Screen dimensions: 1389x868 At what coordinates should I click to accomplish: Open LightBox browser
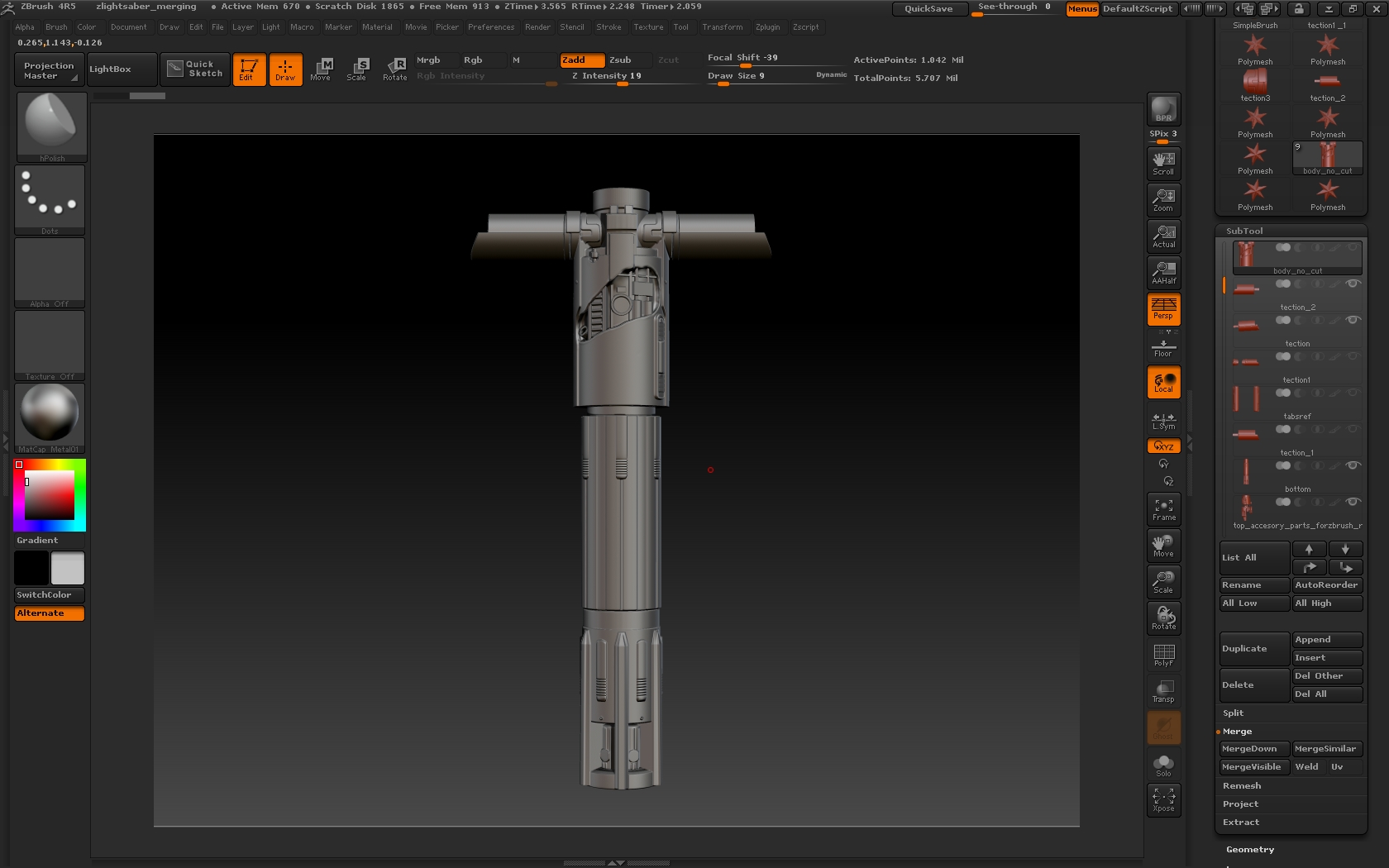pos(121,69)
